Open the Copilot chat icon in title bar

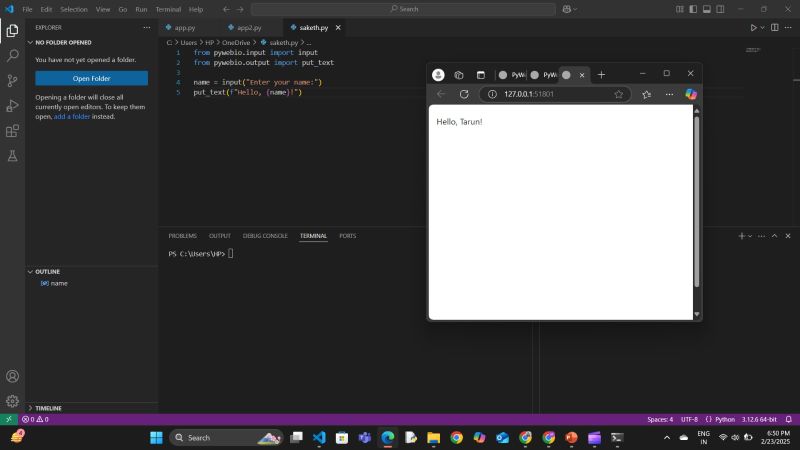[567, 9]
